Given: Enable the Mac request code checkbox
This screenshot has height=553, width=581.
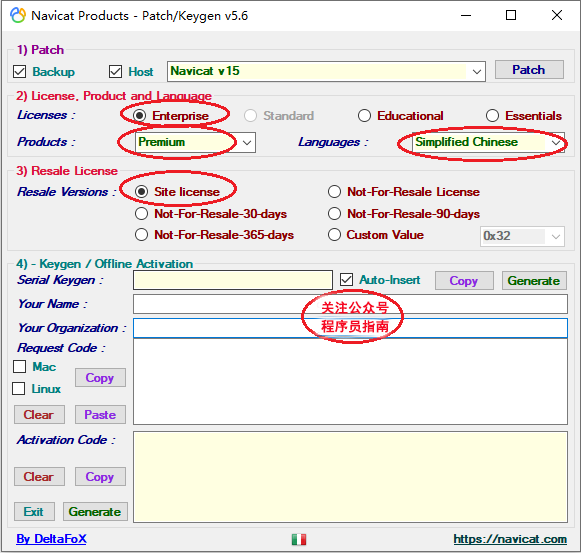Looking at the screenshot, I should [19, 367].
